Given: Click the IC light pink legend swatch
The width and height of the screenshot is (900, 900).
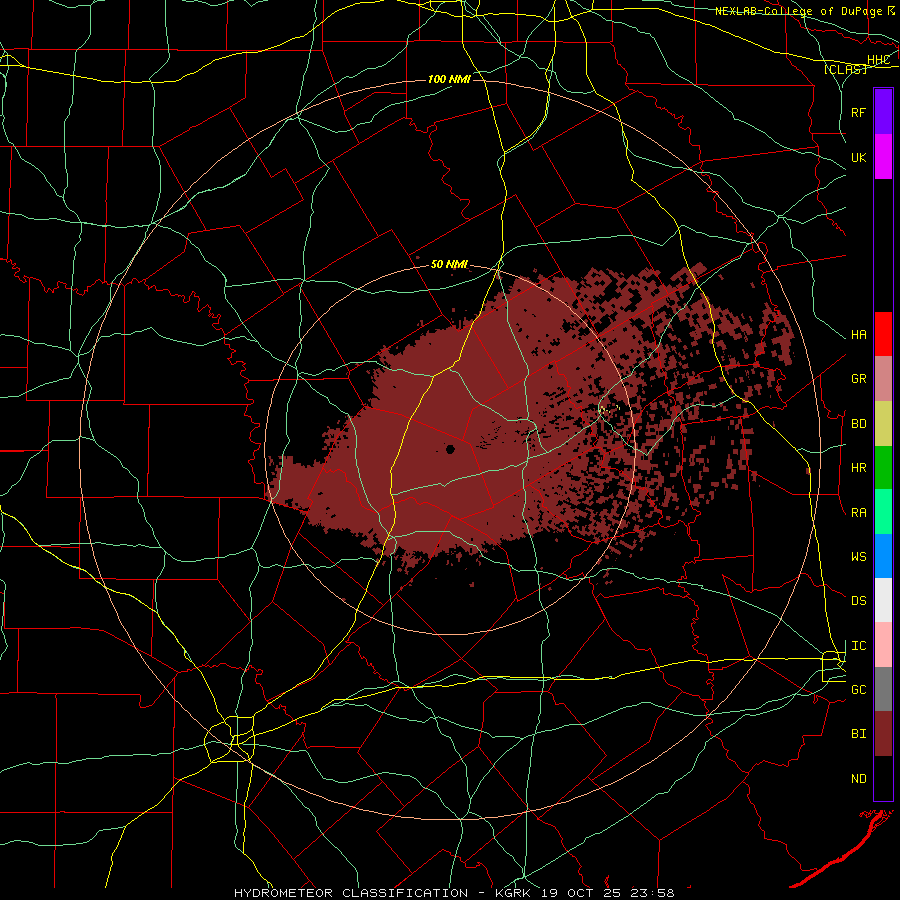Looking at the screenshot, I should pos(883,645).
